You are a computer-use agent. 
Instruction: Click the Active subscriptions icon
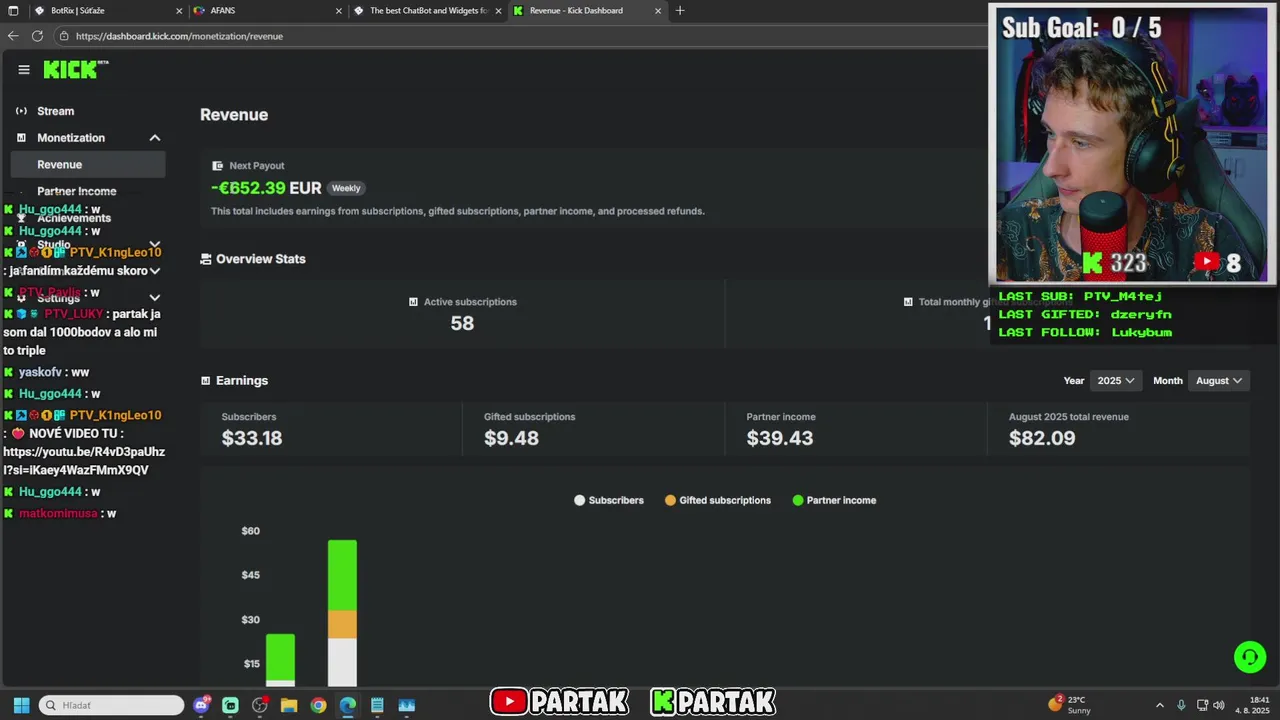(413, 302)
